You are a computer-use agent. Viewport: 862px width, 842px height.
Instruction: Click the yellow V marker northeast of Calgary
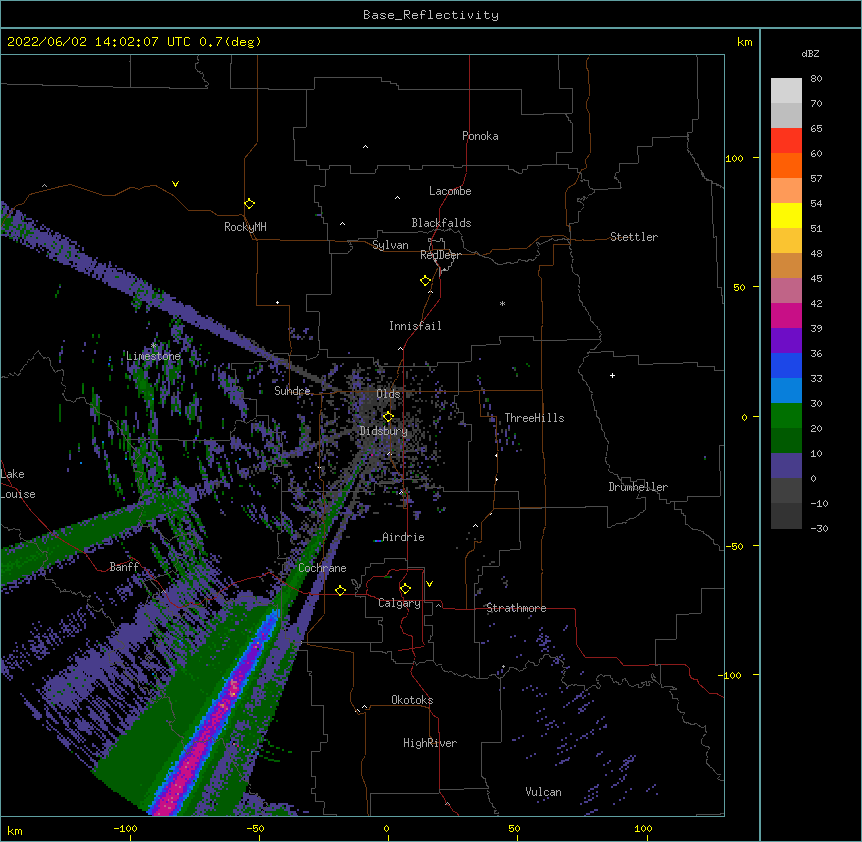click(x=429, y=584)
